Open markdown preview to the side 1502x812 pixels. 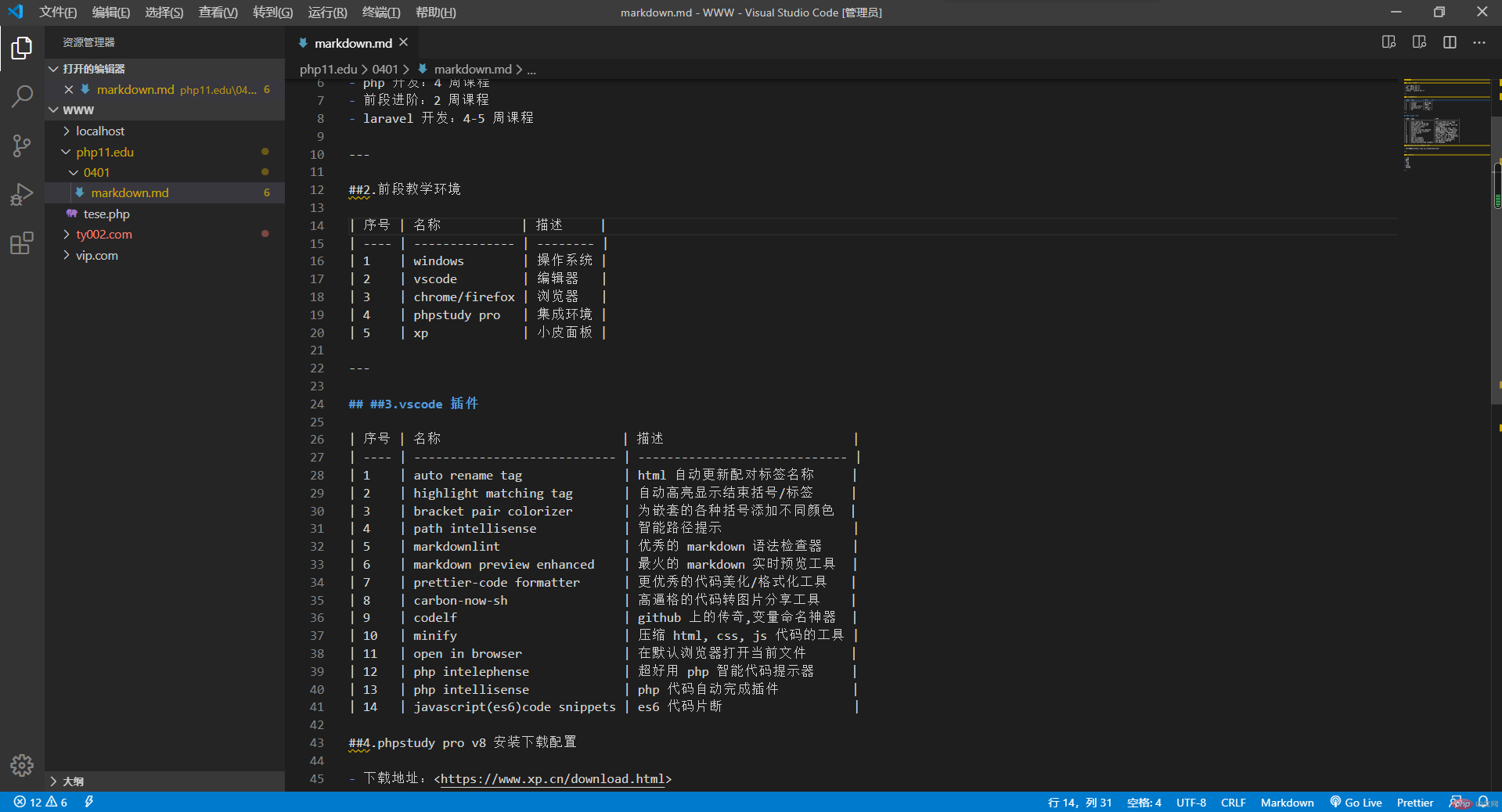1389,42
